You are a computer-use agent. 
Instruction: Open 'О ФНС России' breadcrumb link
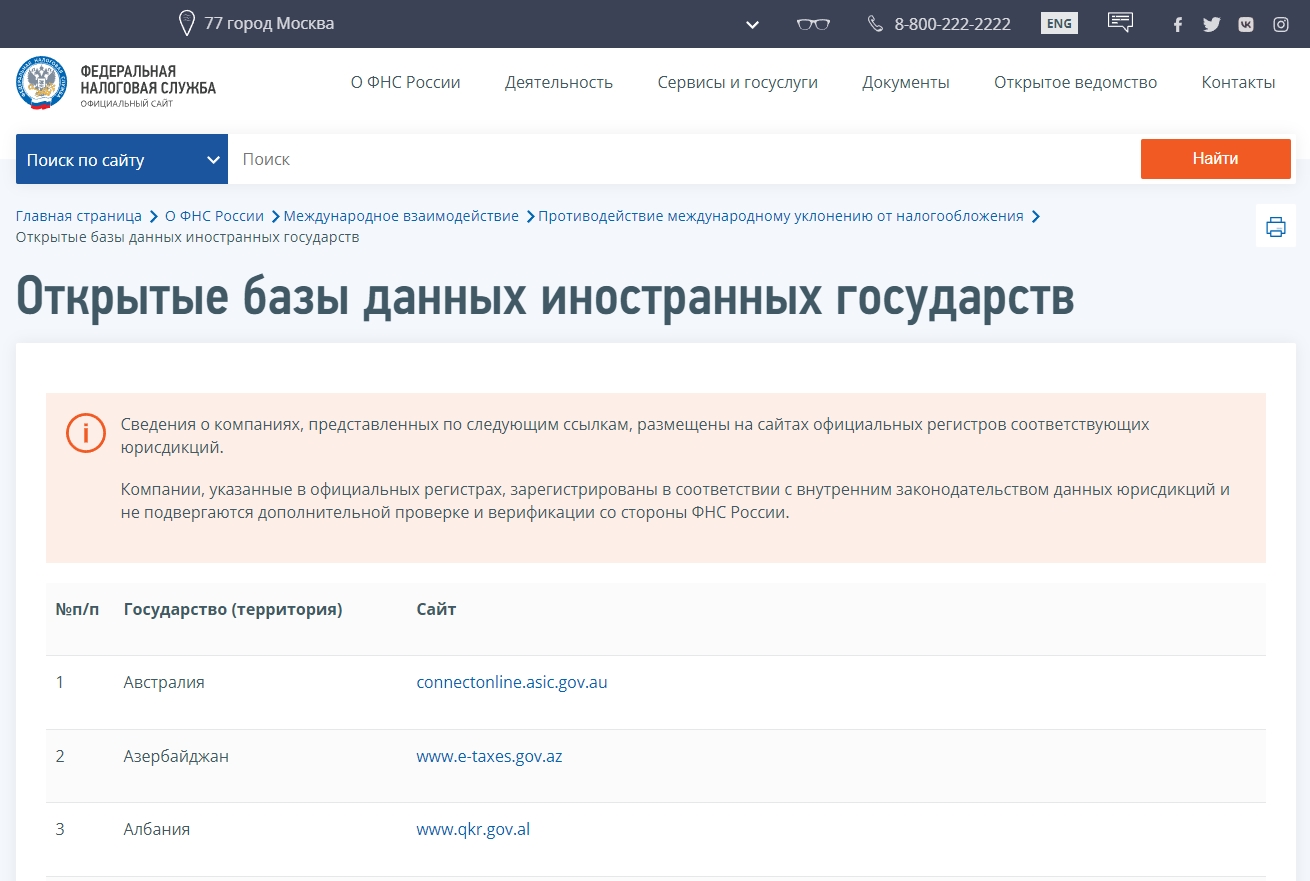pyautogui.click(x=214, y=216)
